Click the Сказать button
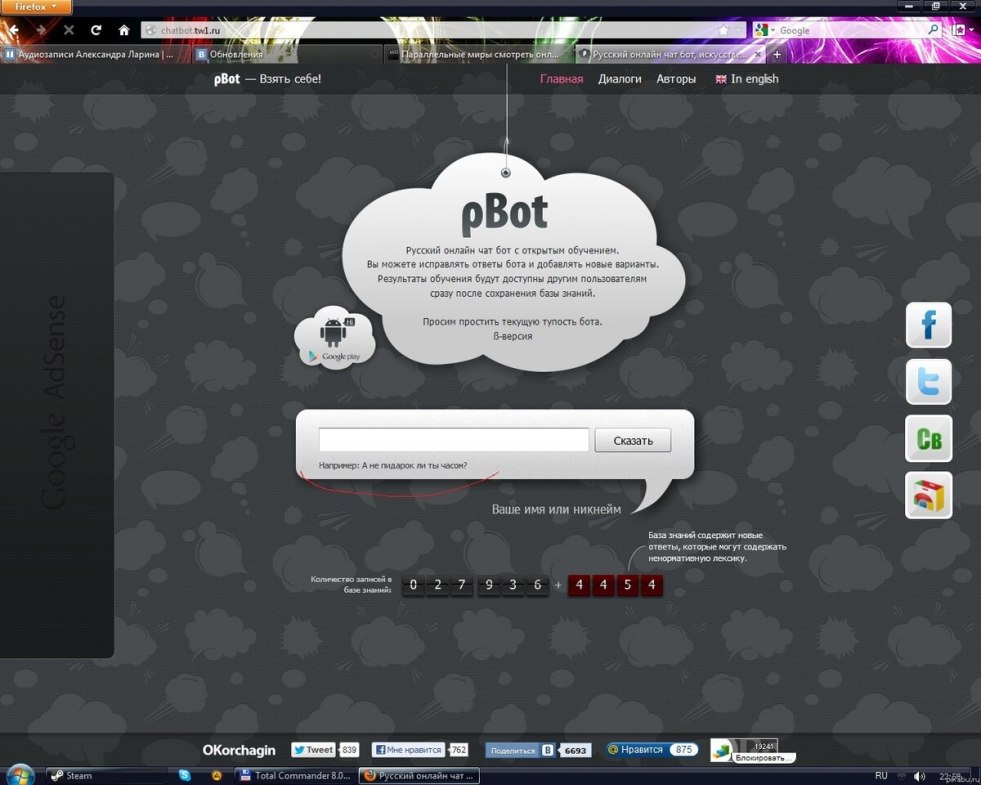 point(632,441)
